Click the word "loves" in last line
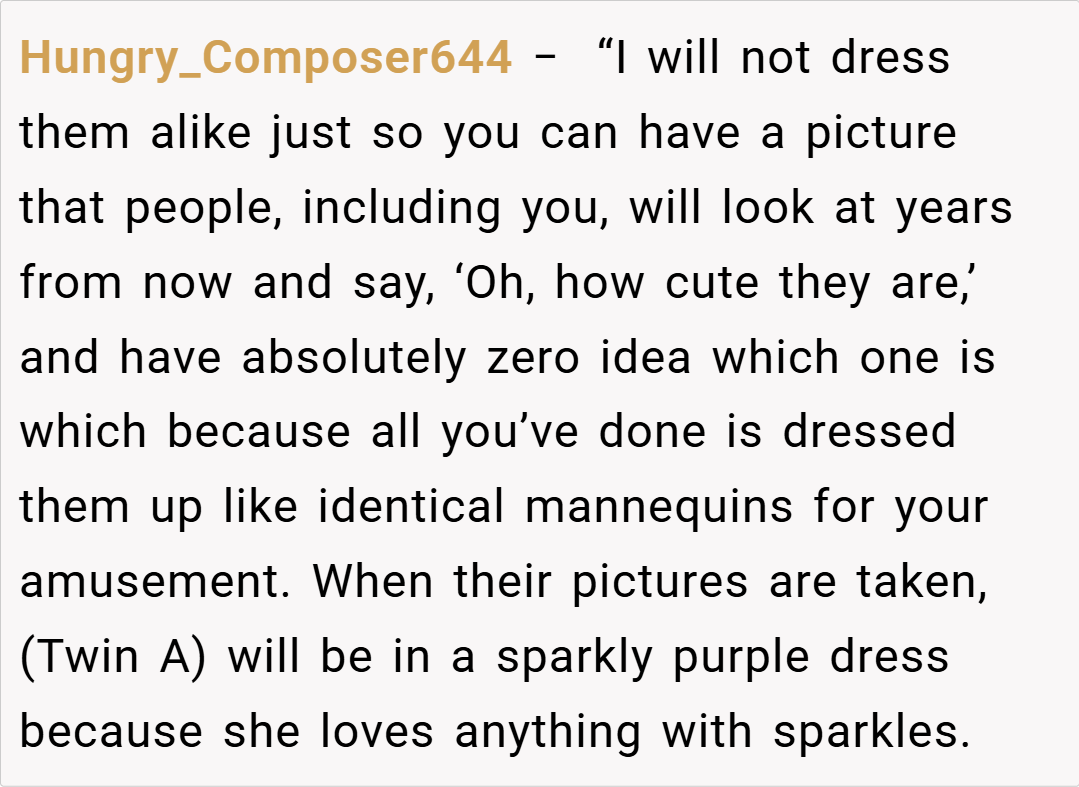Screen dimensions: 1079x787 (x=377, y=732)
